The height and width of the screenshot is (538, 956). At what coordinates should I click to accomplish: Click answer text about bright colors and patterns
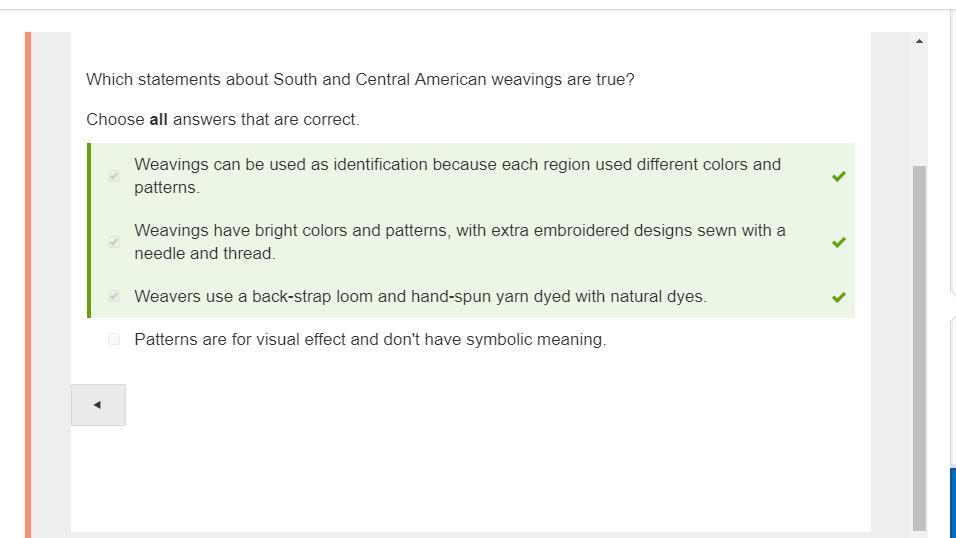pyautogui.click(x=460, y=242)
